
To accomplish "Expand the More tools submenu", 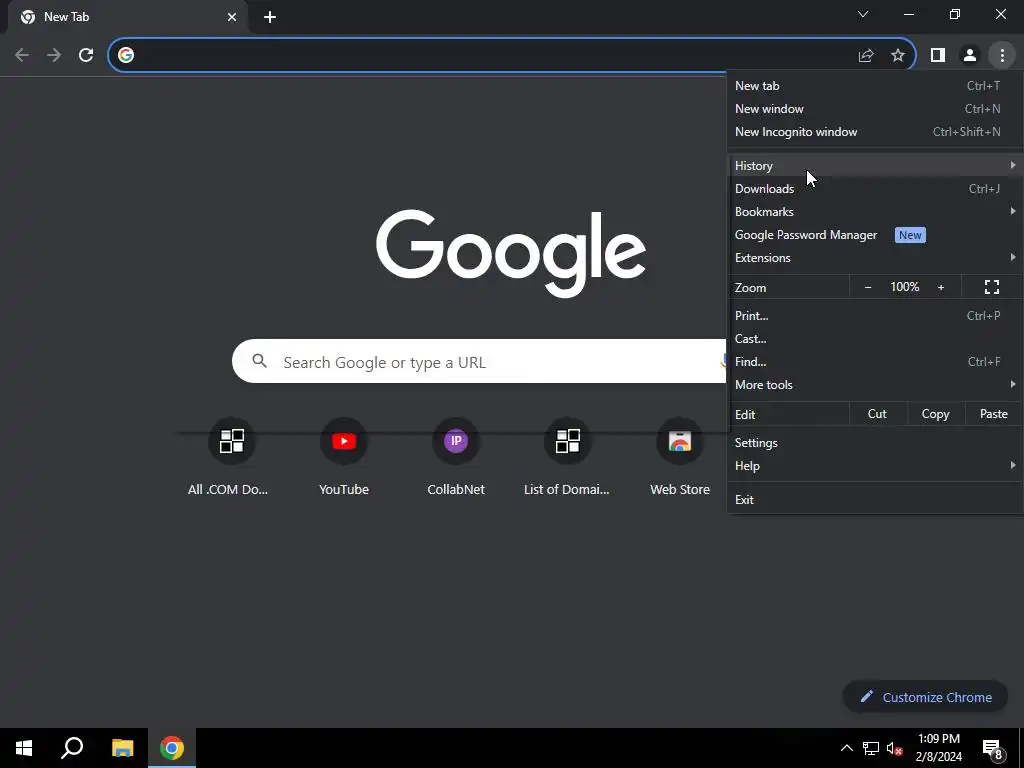I will [875, 385].
